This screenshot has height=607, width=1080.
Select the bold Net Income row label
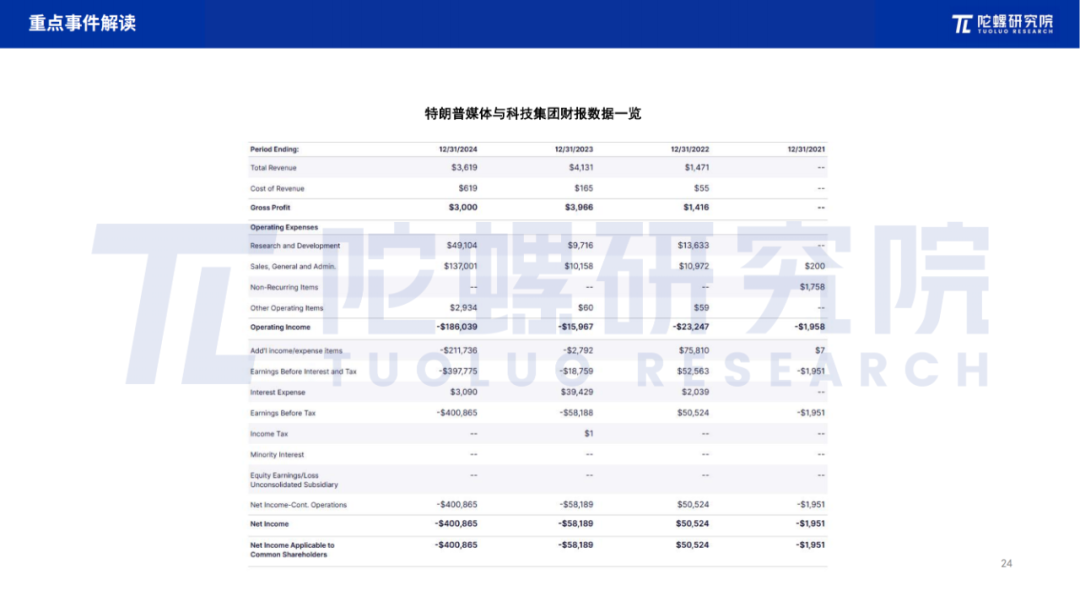(269, 524)
